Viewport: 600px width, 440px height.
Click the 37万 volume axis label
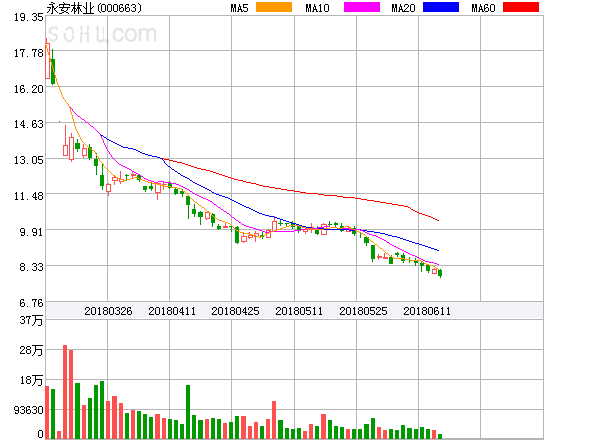[31, 320]
